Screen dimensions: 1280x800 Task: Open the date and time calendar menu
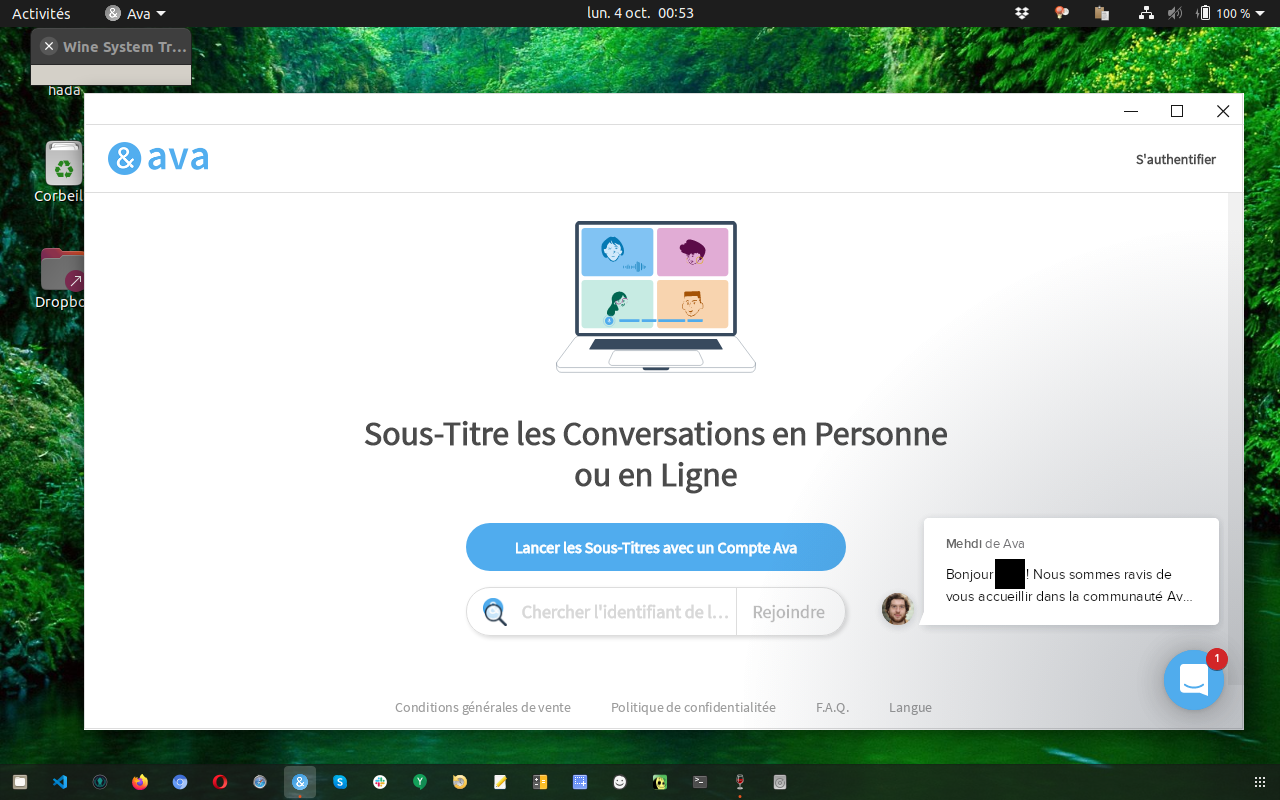click(x=640, y=13)
